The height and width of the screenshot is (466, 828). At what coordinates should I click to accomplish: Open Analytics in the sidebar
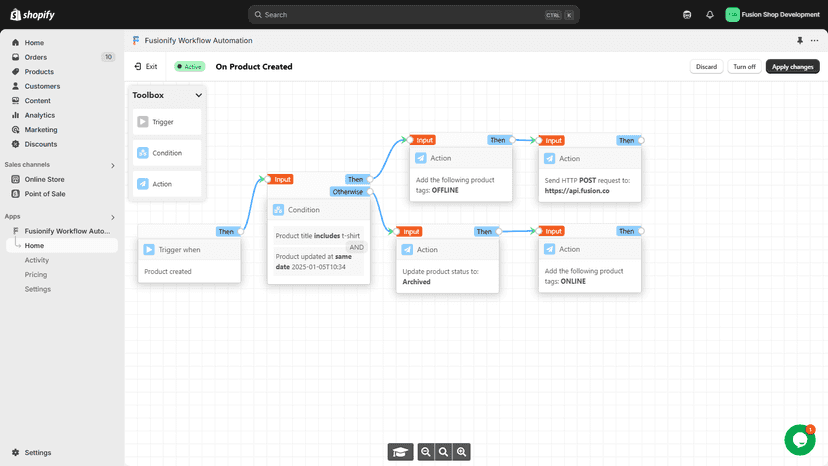click(39, 115)
